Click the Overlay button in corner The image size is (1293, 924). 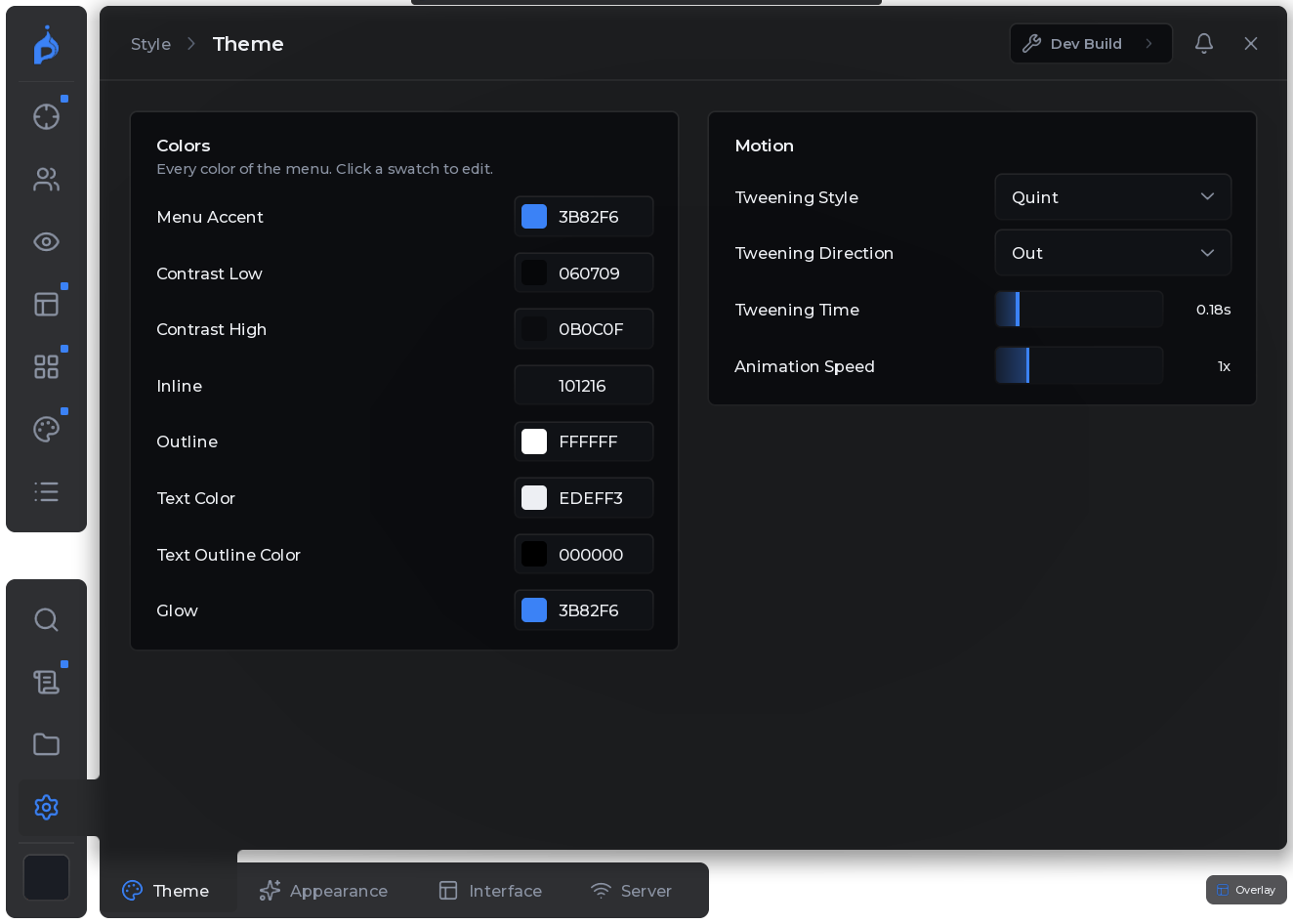pos(1246,890)
